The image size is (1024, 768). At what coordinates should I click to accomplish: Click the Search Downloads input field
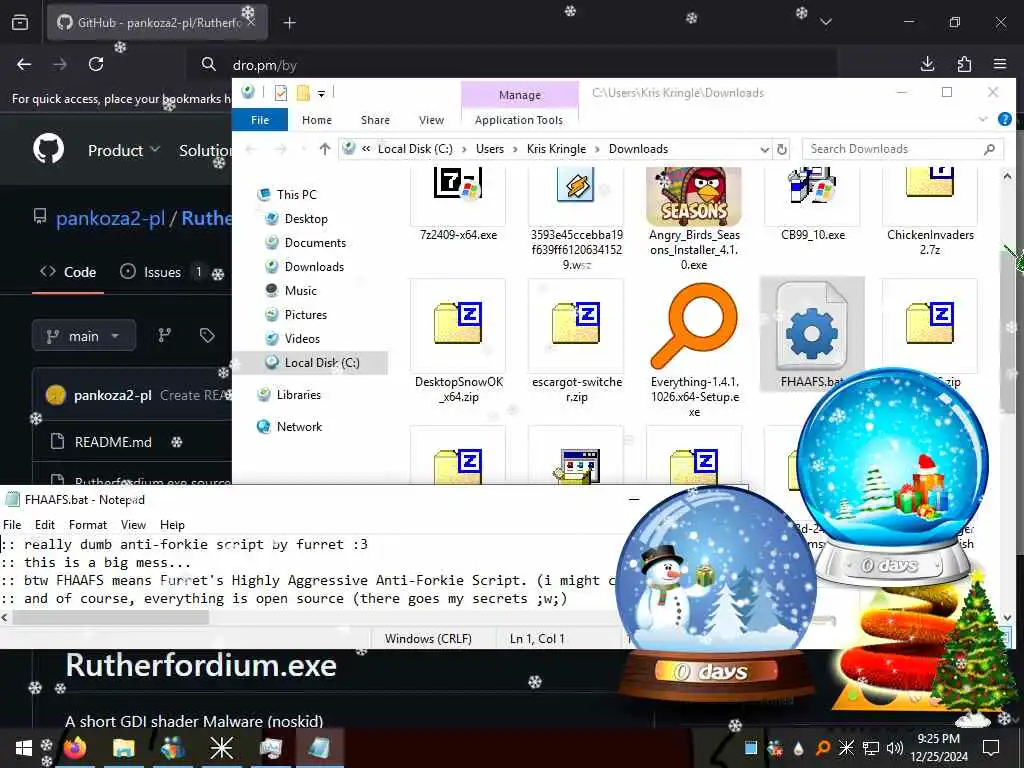(903, 149)
